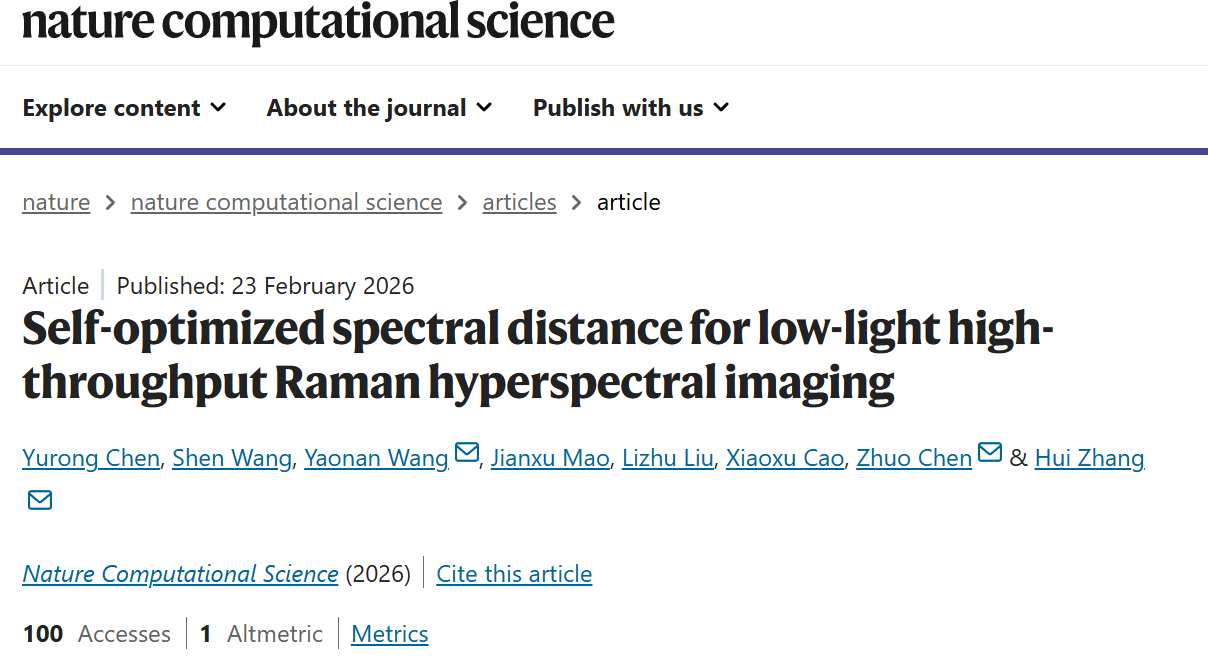Click Cite this article link
This screenshot has height=670, width=1208.
(514, 574)
